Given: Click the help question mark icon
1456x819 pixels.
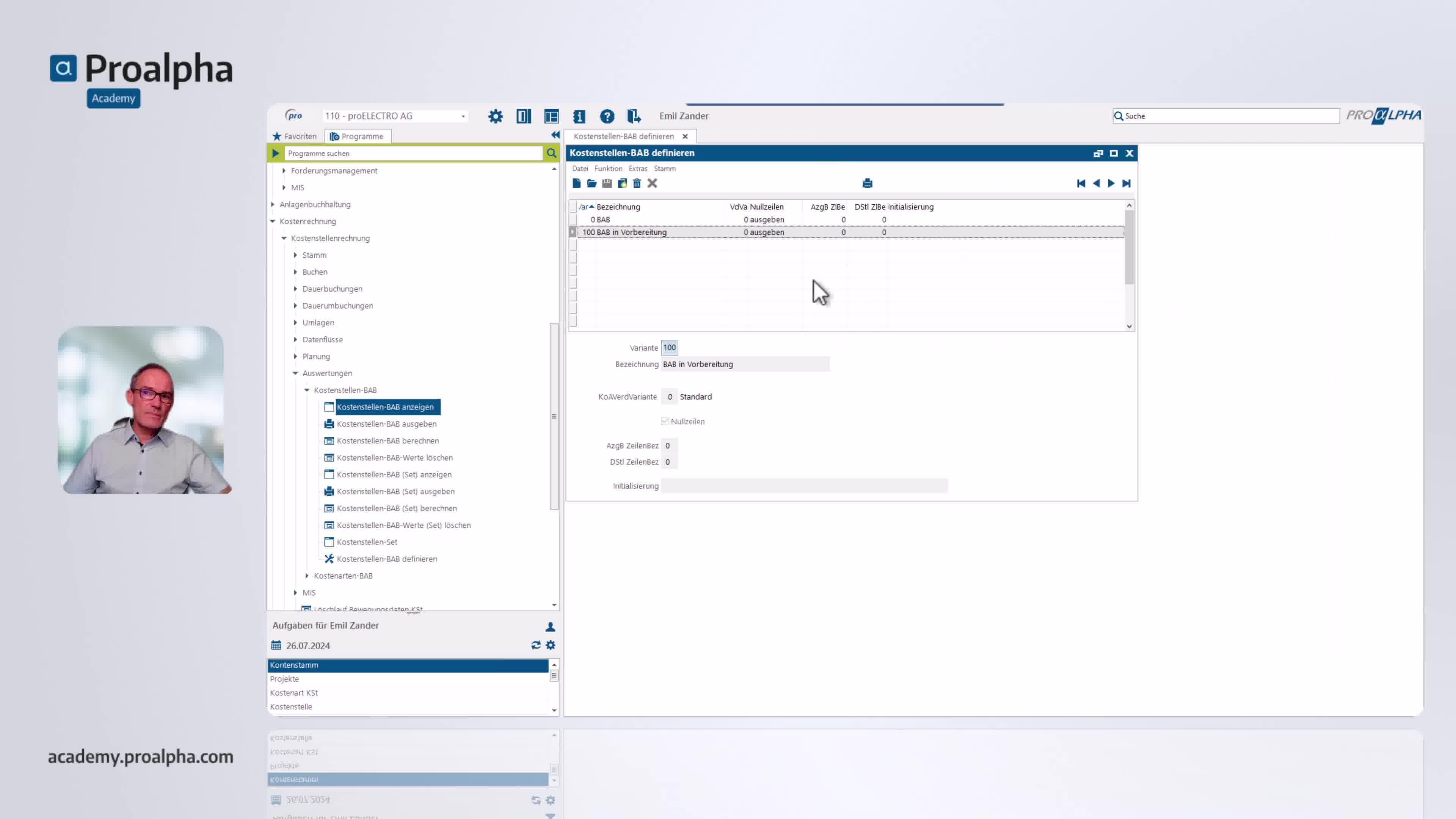Looking at the screenshot, I should [x=607, y=116].
